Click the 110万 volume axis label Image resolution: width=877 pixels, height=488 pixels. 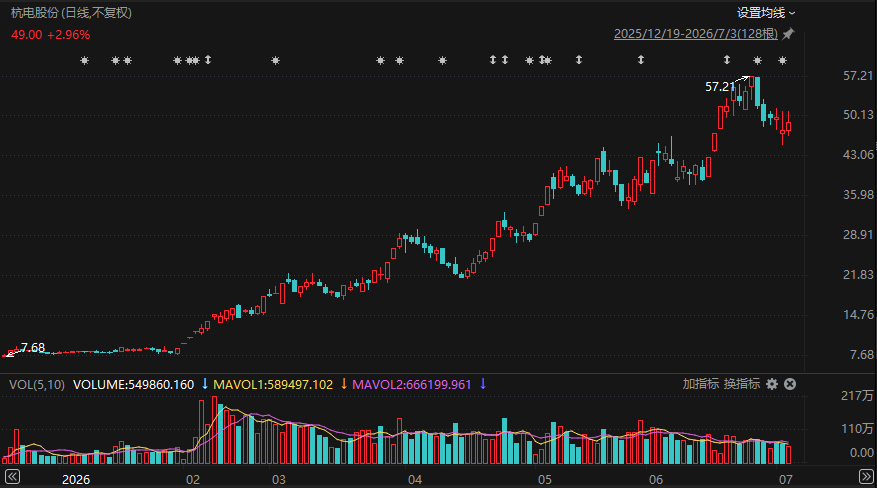[x=857, y=429]
